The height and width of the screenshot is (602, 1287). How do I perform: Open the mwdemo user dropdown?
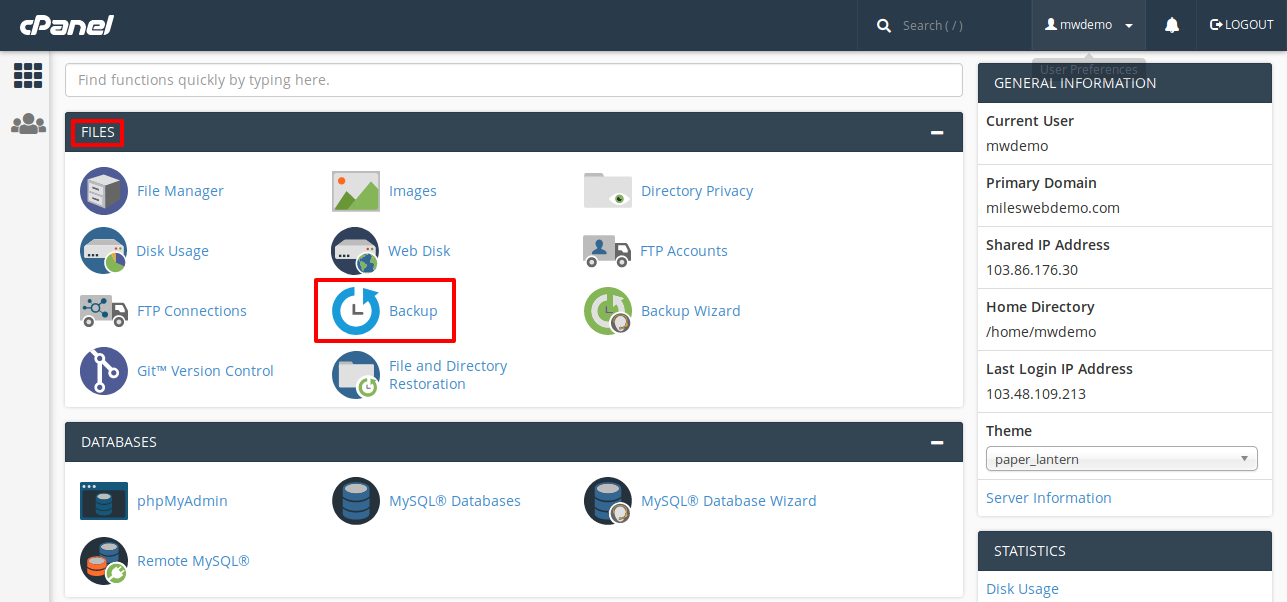click(1089, 25)
